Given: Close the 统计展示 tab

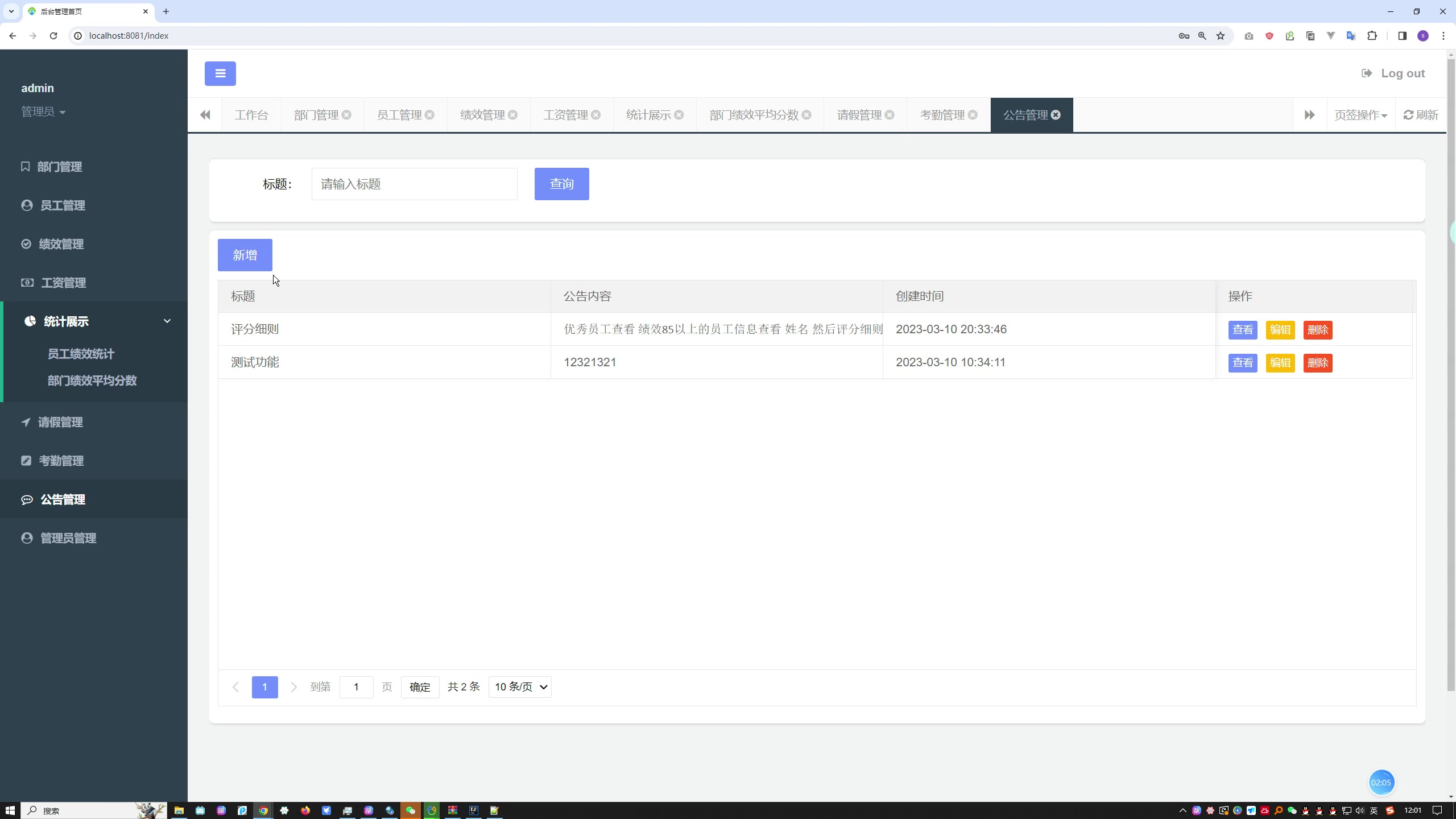Looking at the screenshot, I should coord(679,115).
